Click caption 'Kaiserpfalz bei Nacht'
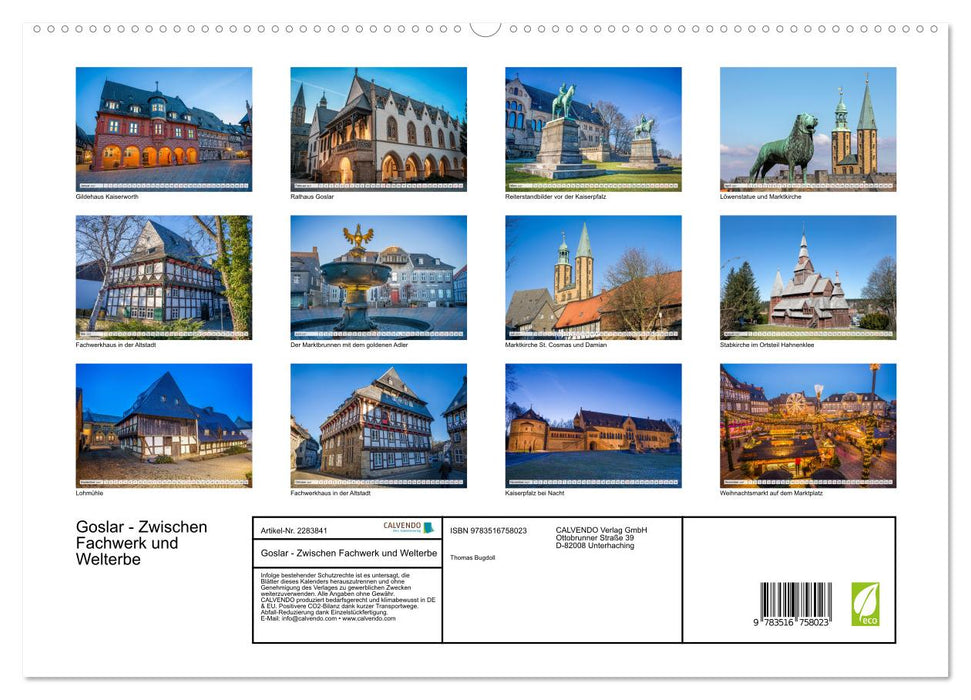The height and width of the screenshot is (700, 971). 534,494
